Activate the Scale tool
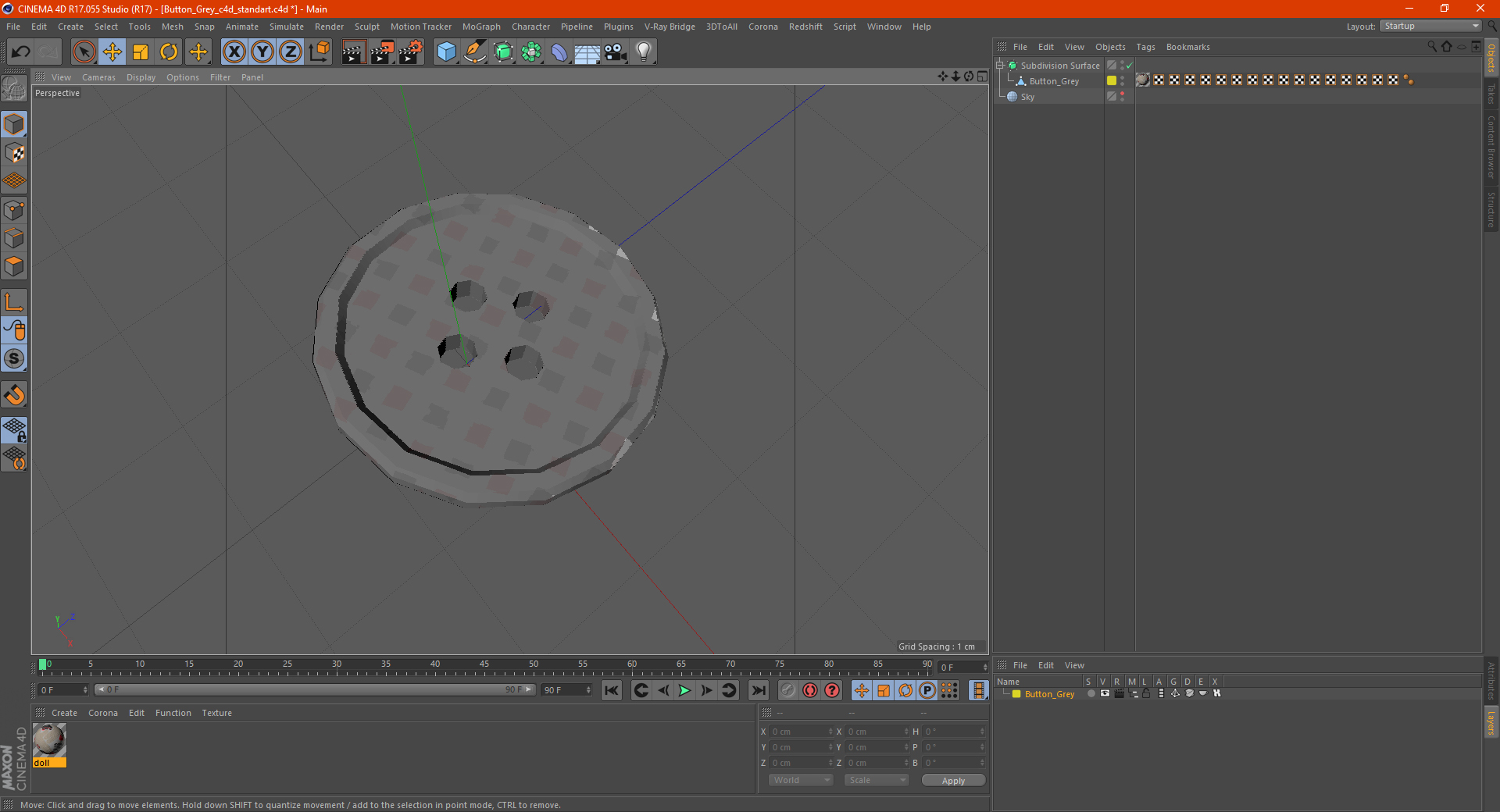 click(x=141, y=52)
